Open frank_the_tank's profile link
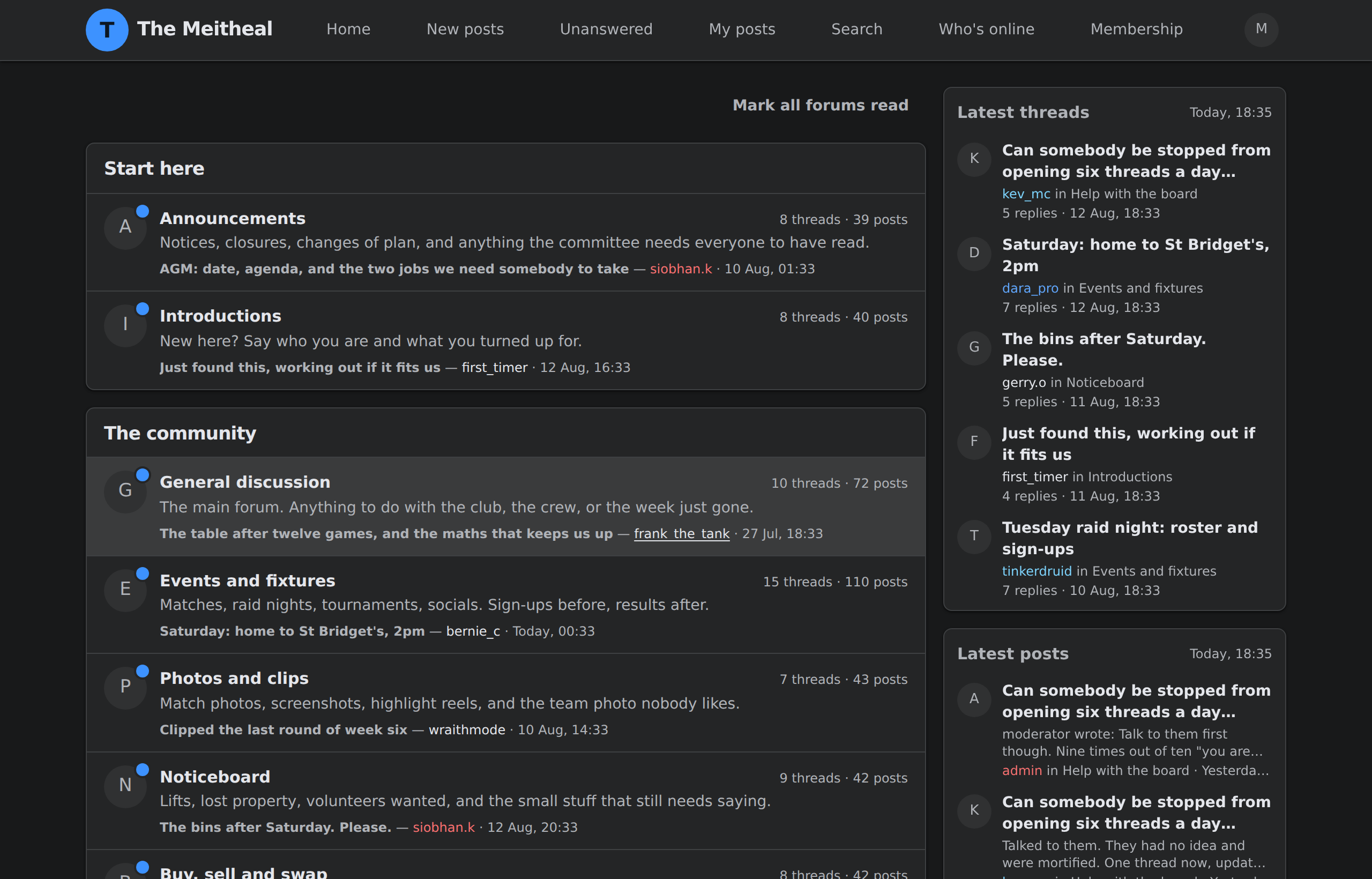Viewport: 1372px width, 879px height. [681, 534]
